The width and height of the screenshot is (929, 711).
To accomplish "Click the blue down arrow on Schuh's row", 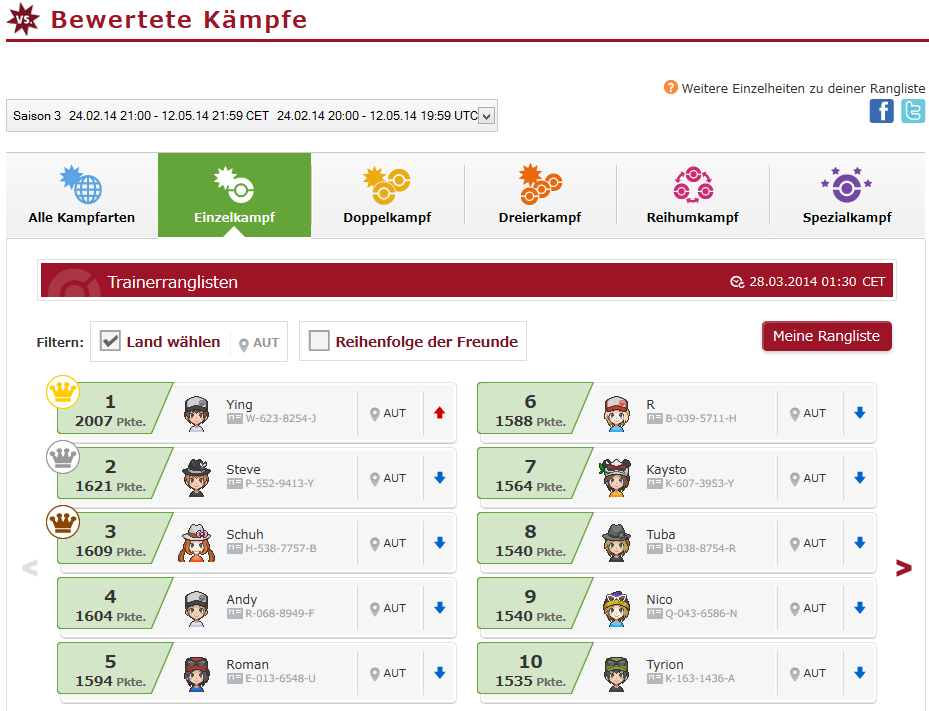I will [440, 542].
